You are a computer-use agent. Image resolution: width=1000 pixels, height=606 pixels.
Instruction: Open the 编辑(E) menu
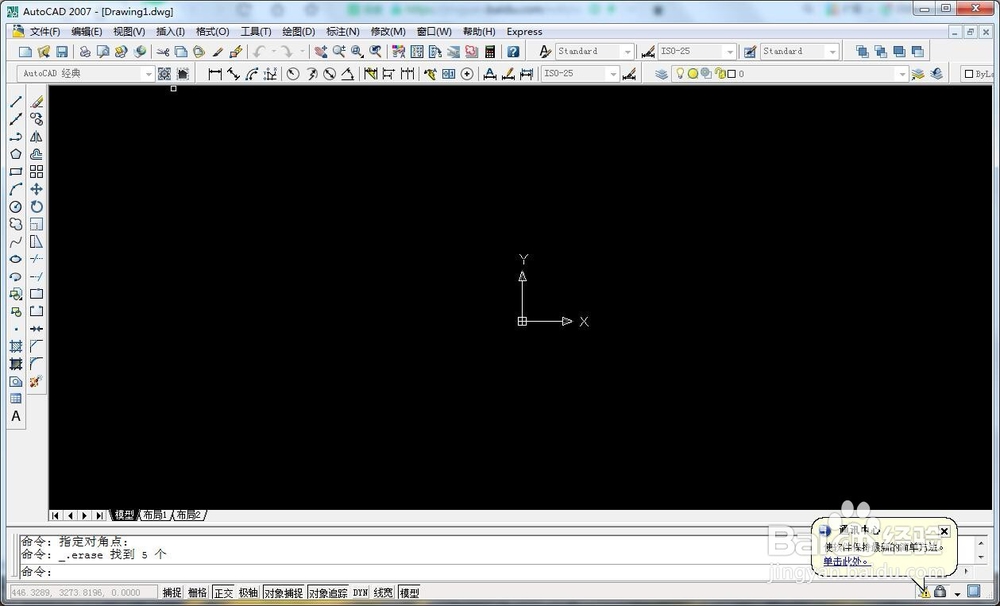87,32
